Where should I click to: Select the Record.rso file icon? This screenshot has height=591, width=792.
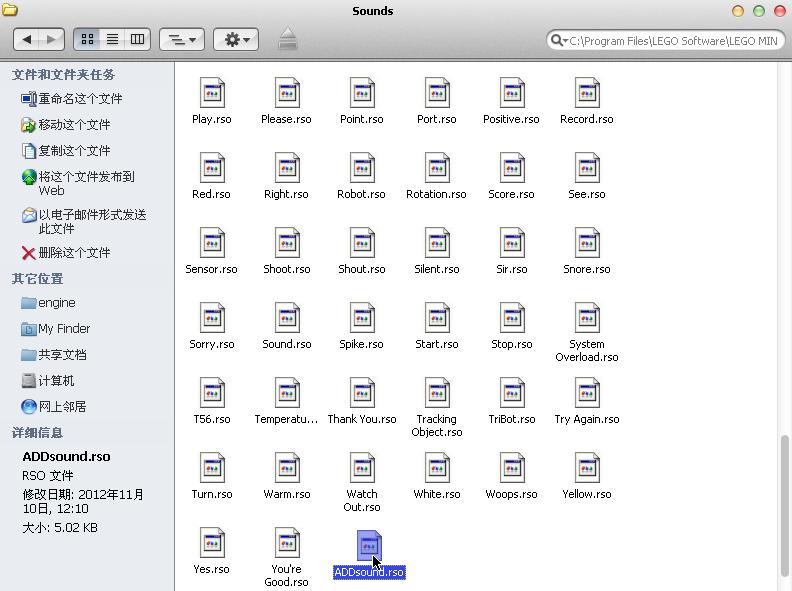(587, 93)
